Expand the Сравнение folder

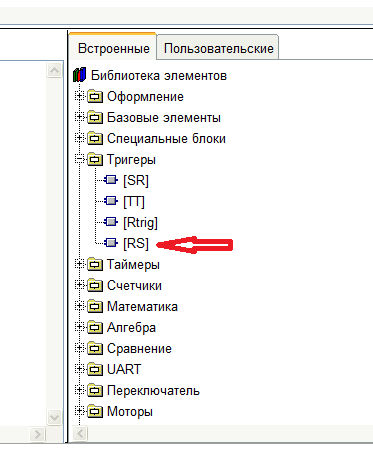pos(79,348)
